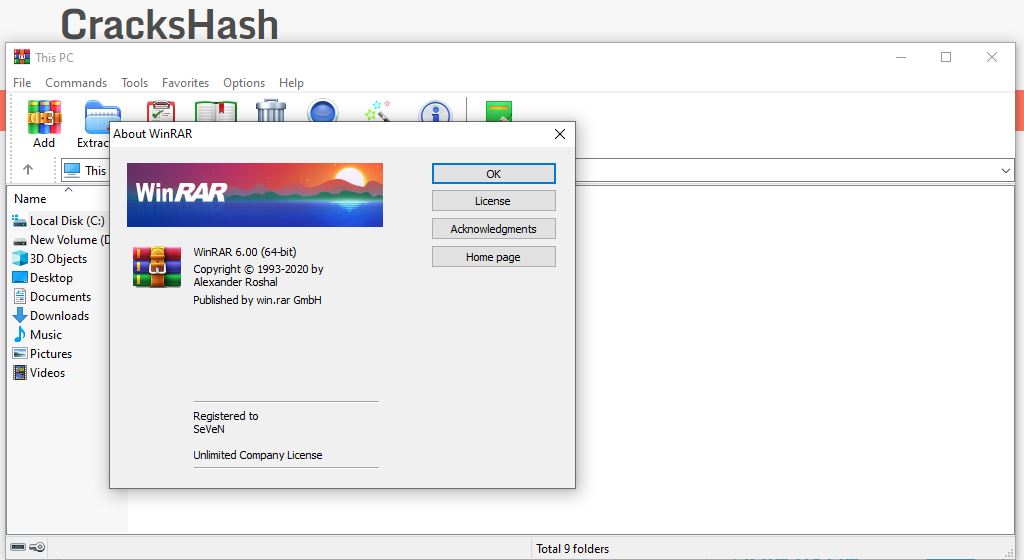
Task: Click the 'WinRAR 6.00 (64-bit)' version text
Action: [x=245, y=252]
